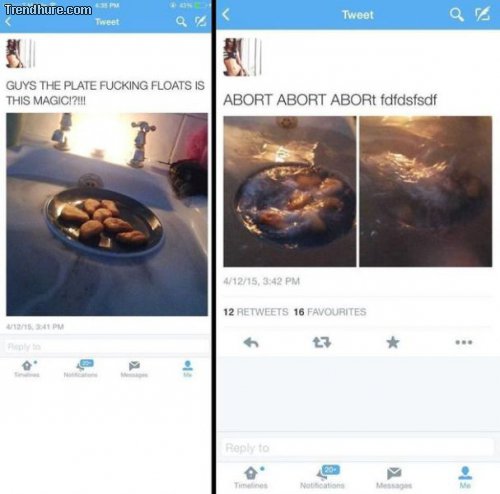Open search in the right tweet header
Viewport: 500px width, 494px height.
point(456,15)
